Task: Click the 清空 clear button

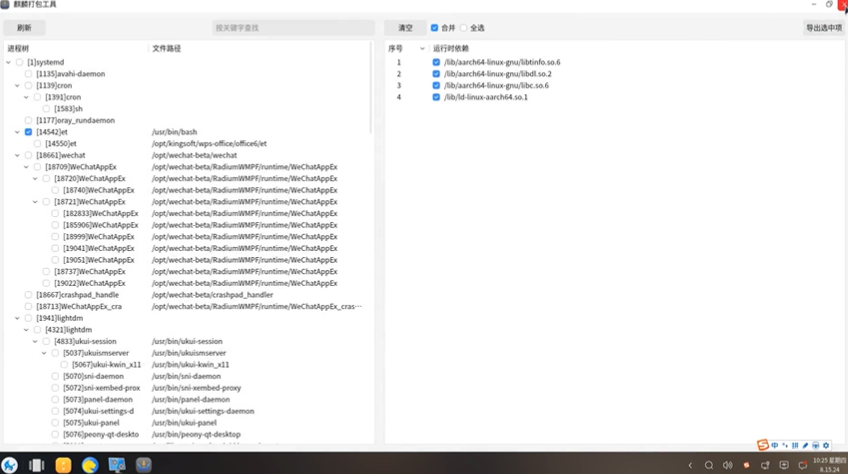Action: (405, 28)
